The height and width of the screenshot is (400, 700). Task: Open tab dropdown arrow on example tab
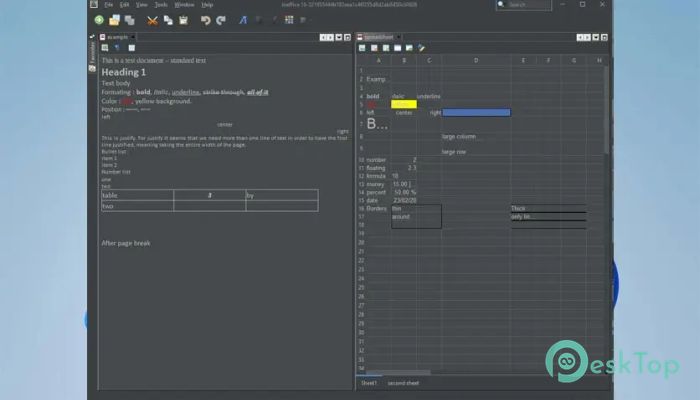133,37
